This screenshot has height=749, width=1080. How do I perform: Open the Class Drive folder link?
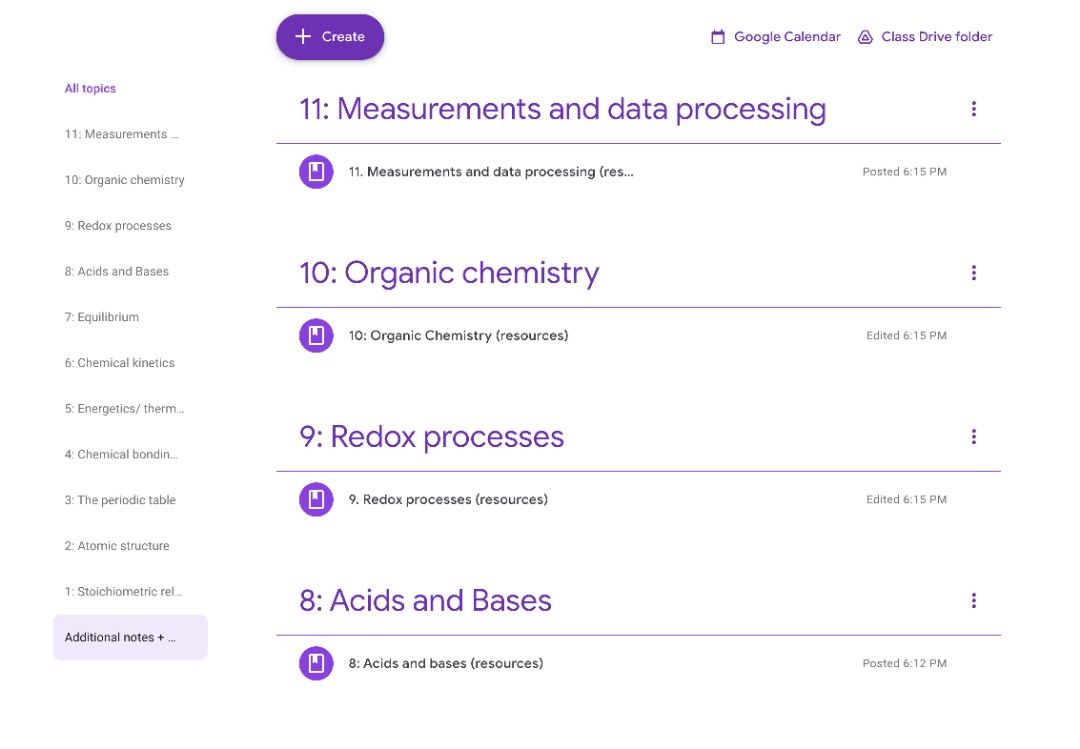coord(937,36)
